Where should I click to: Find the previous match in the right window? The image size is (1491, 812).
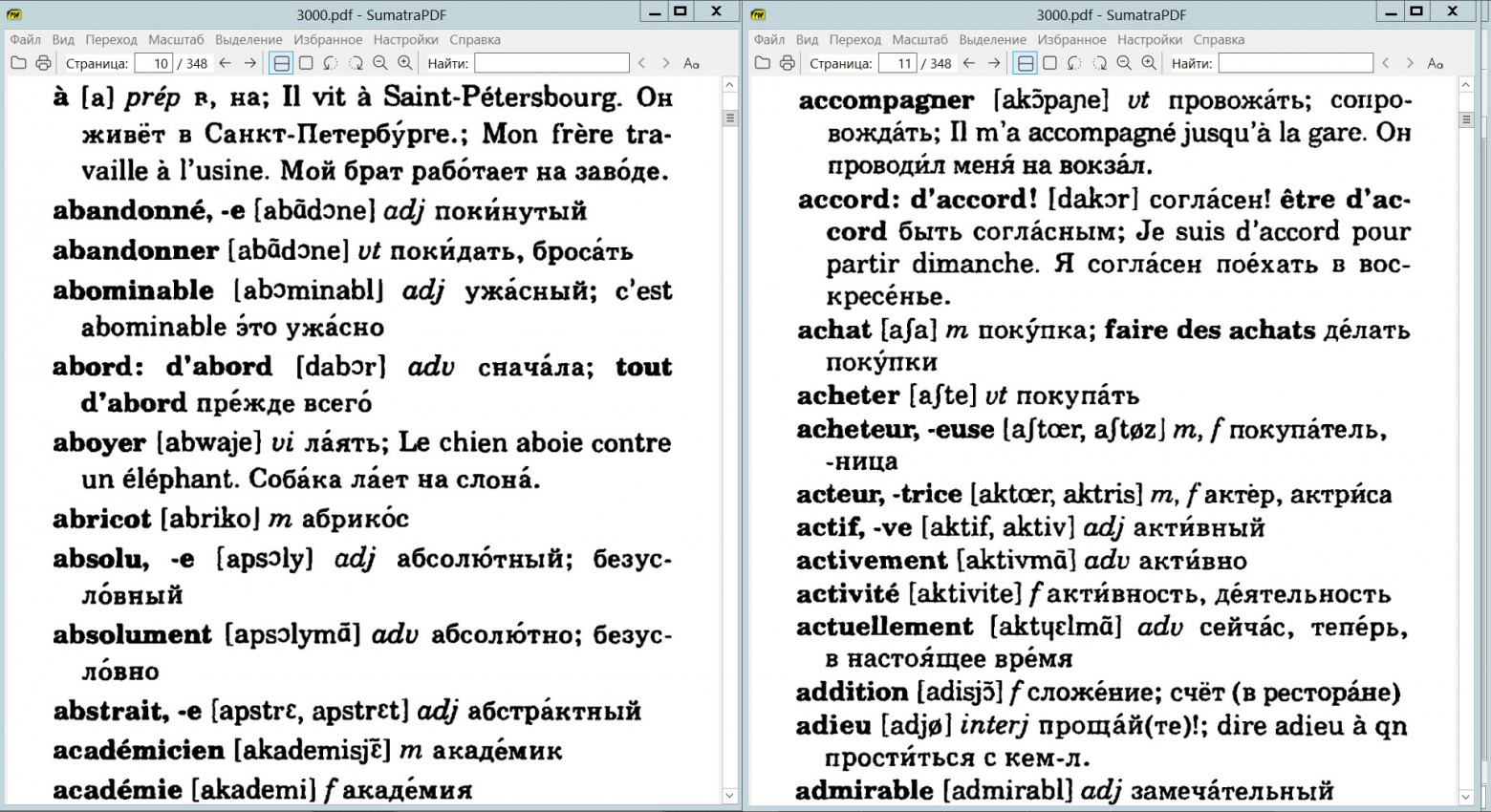[x=1385, y=63]
